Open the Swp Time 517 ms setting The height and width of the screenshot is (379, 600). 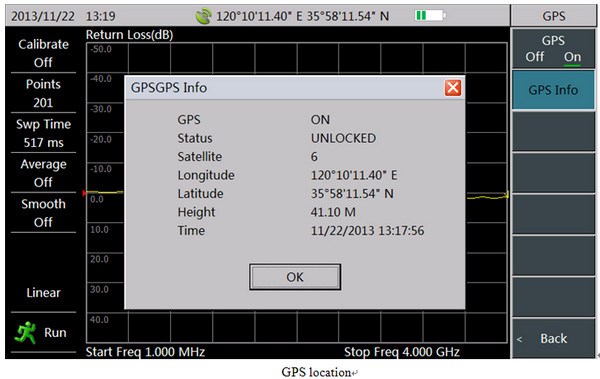pyautogui.click(x=43, y=133)
